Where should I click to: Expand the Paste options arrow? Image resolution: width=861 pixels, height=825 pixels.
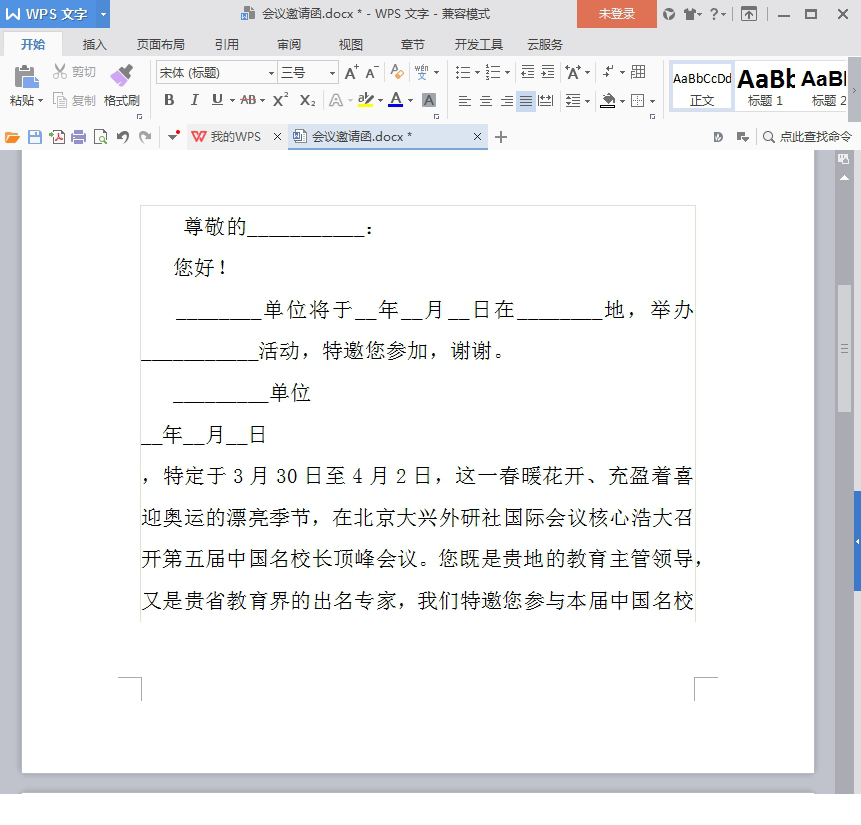tap(40, 101)
